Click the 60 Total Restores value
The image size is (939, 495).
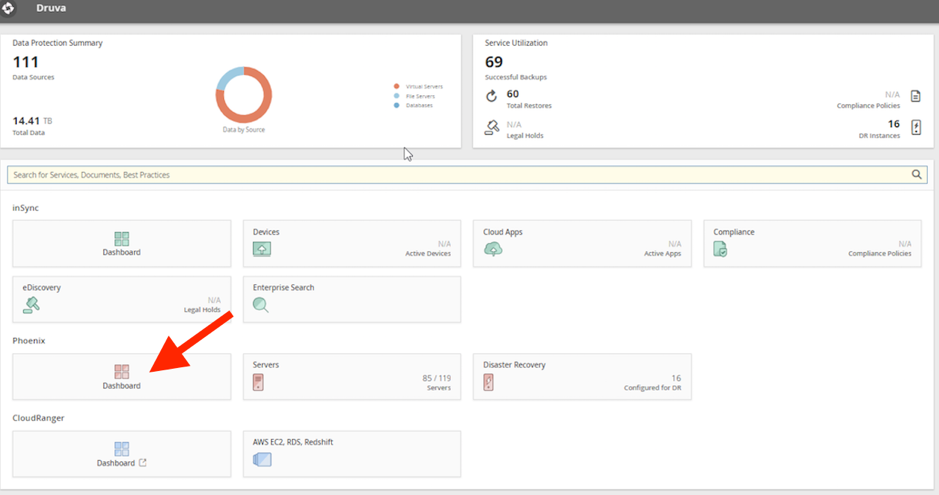(513, 94)
